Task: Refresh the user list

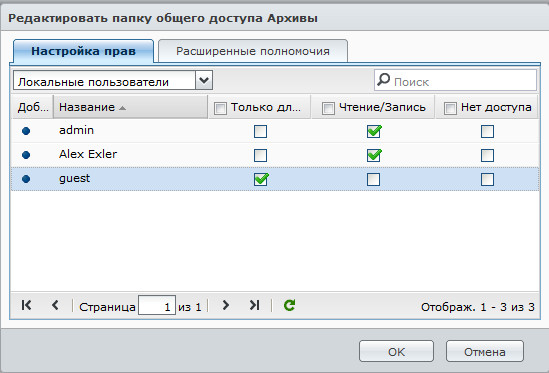Action: tap(289, 305)
